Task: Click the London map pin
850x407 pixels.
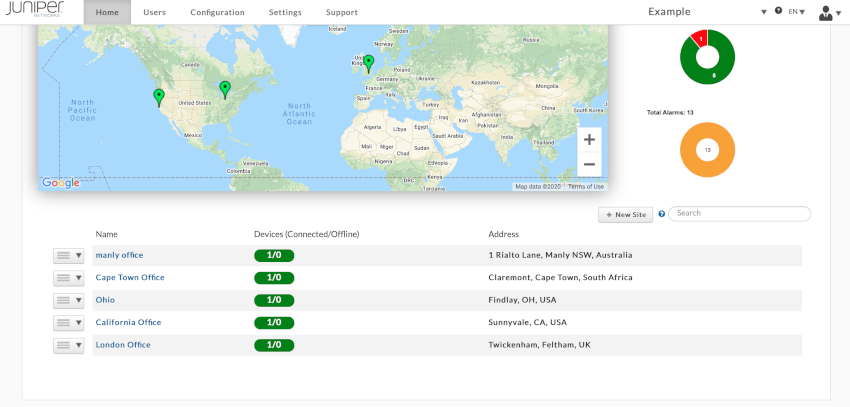Action: coord(369,64)
